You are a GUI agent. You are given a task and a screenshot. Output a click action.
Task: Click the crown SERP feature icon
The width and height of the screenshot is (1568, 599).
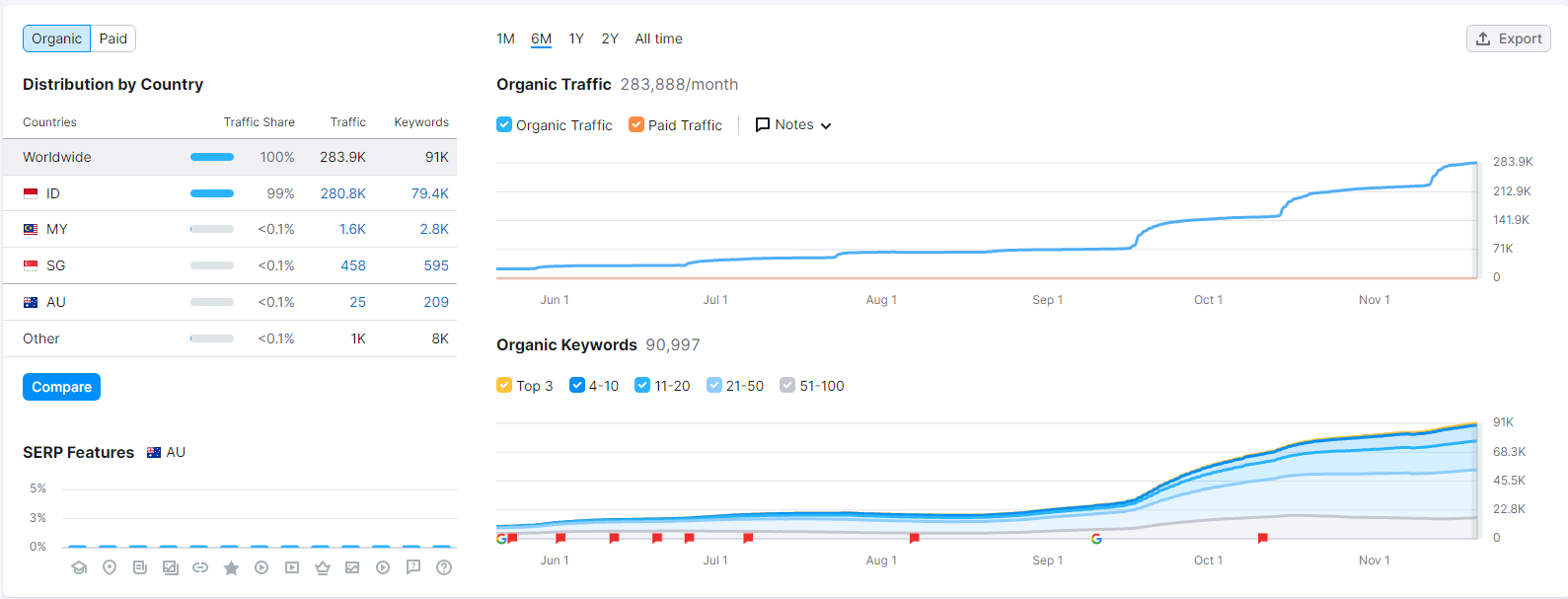322,567
